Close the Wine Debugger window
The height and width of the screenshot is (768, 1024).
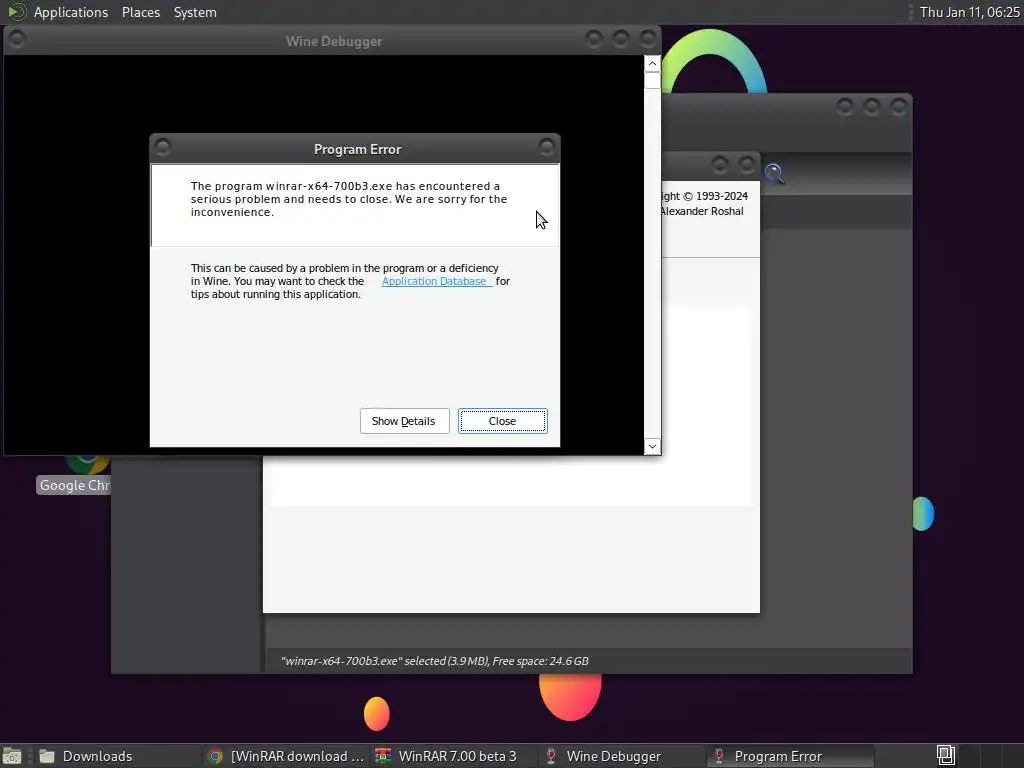tap(648, 39)
